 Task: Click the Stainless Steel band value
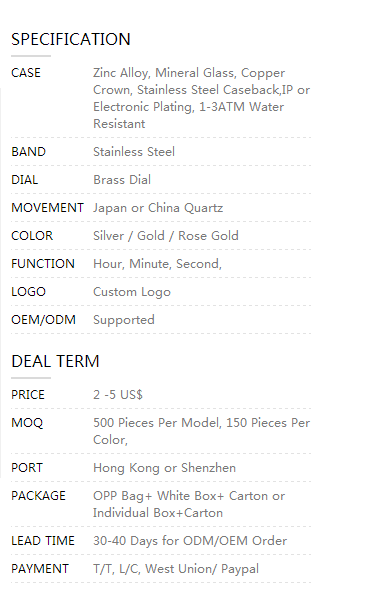[x=134, y=152]
